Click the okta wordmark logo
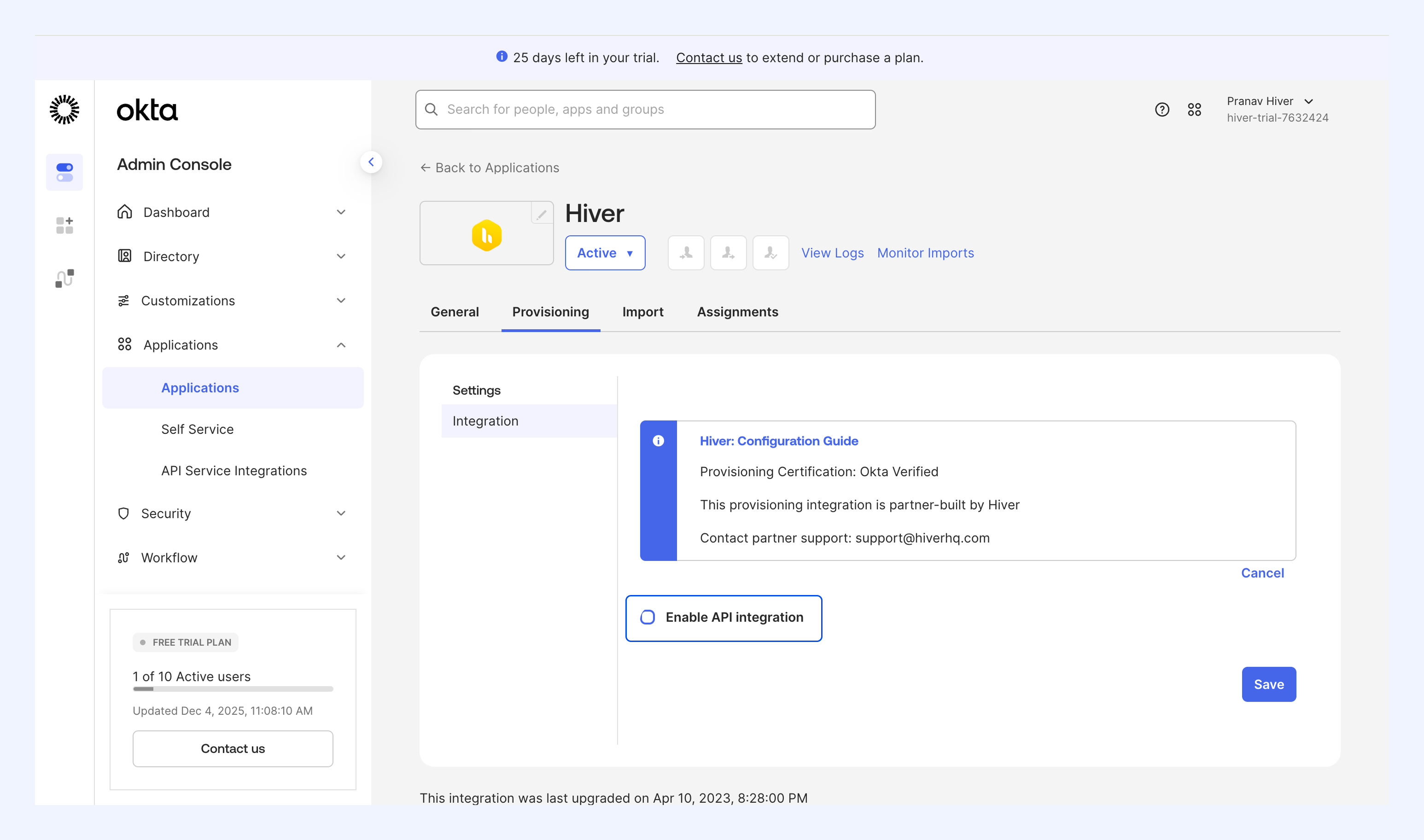 click(x=147, y=111)
